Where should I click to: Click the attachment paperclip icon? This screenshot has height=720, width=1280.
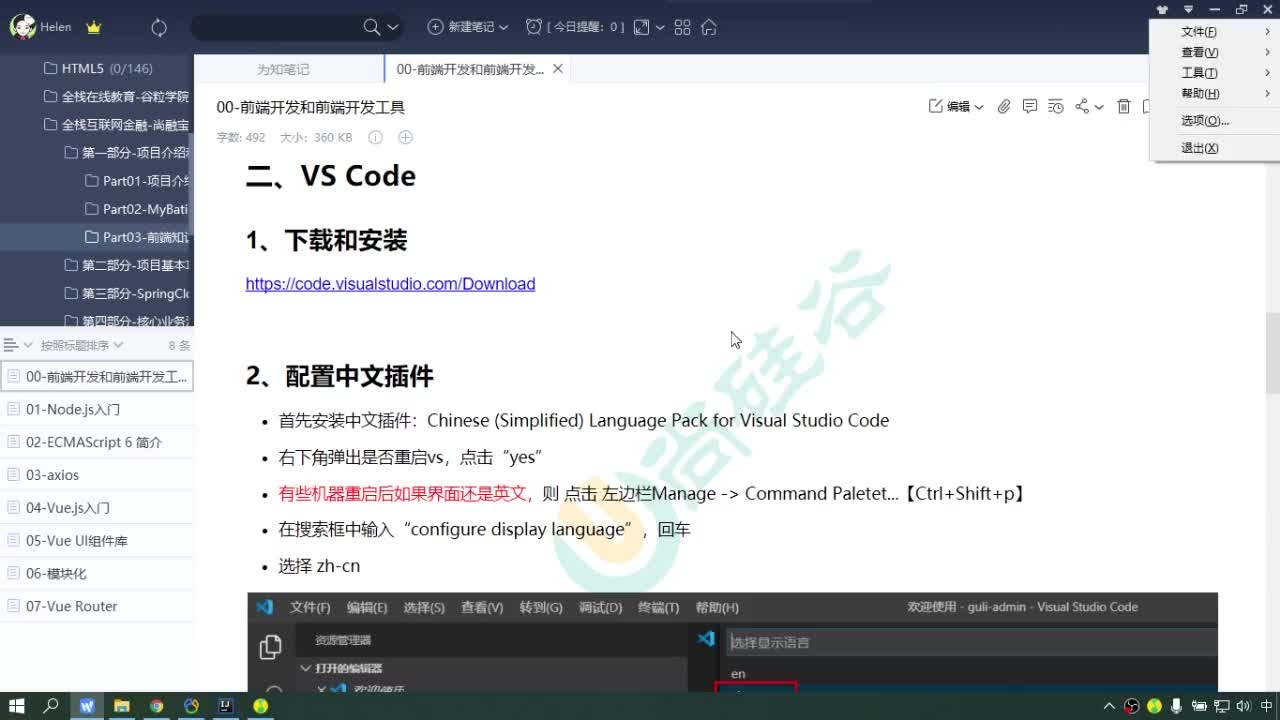pyautogui.click(x=1004, y=107)
